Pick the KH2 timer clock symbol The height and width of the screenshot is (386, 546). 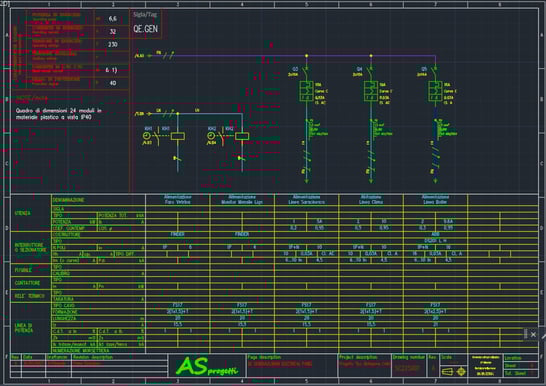coord(211,136)
